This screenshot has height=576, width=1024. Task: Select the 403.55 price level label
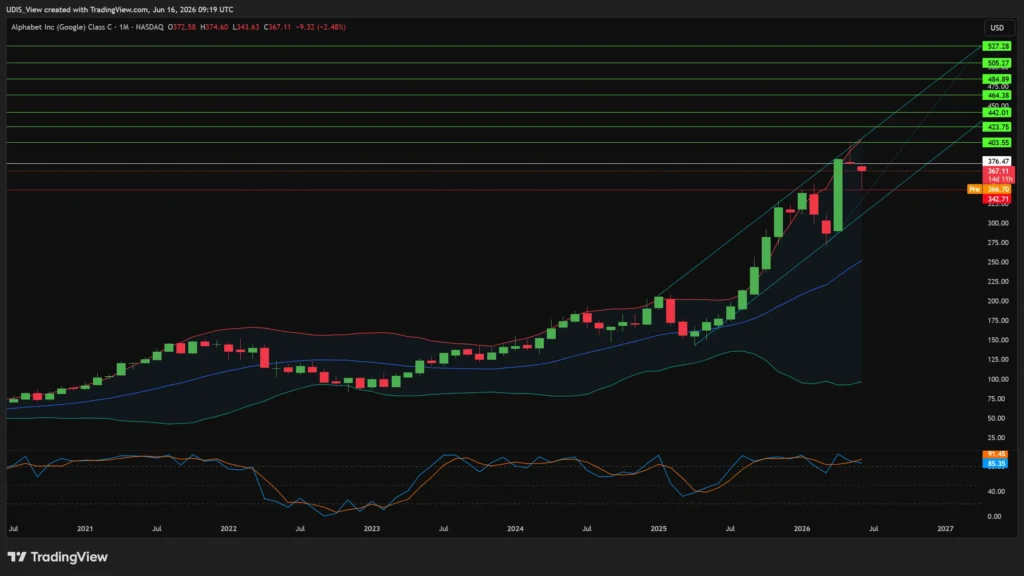point(997,142)
